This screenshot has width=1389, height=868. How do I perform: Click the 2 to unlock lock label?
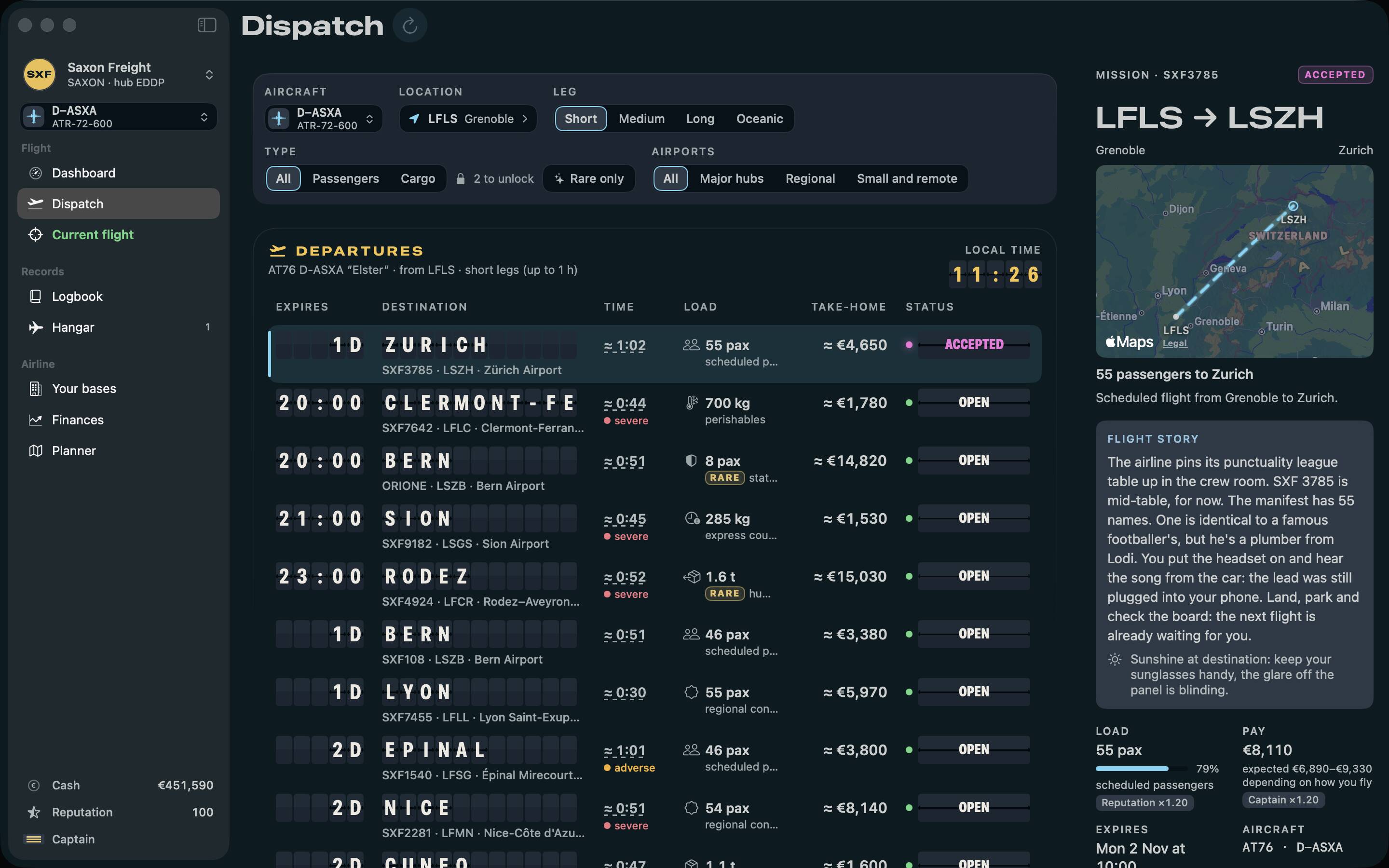point(495,178)
